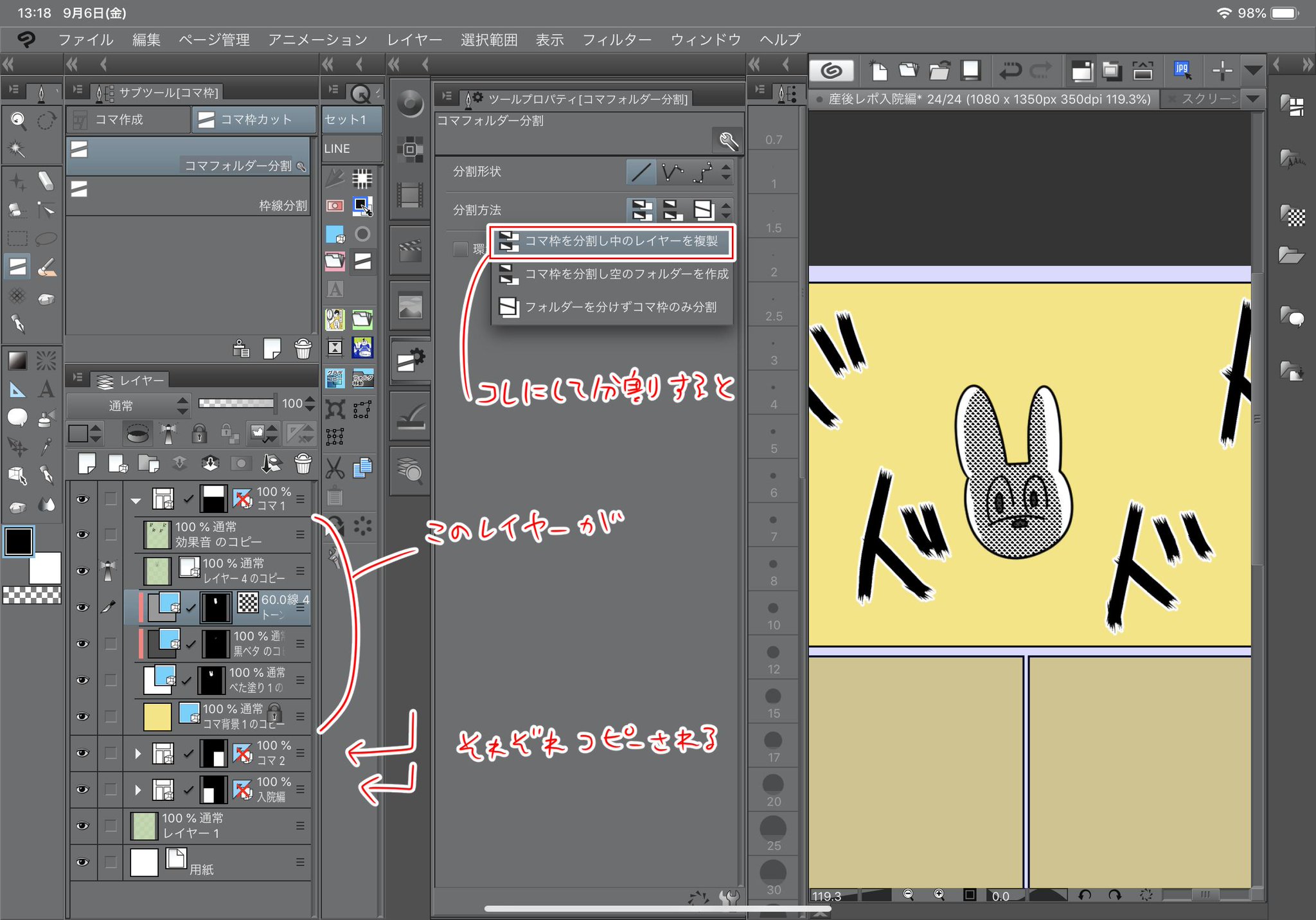Screen dimensions: 1316x920
Task: Click the Clip Studio cloud button
Action: point(831,70)
